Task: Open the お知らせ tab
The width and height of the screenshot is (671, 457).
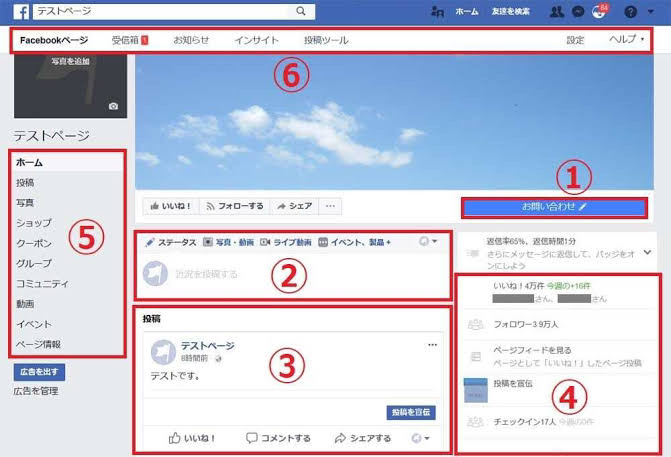Action: pos(191,40)
